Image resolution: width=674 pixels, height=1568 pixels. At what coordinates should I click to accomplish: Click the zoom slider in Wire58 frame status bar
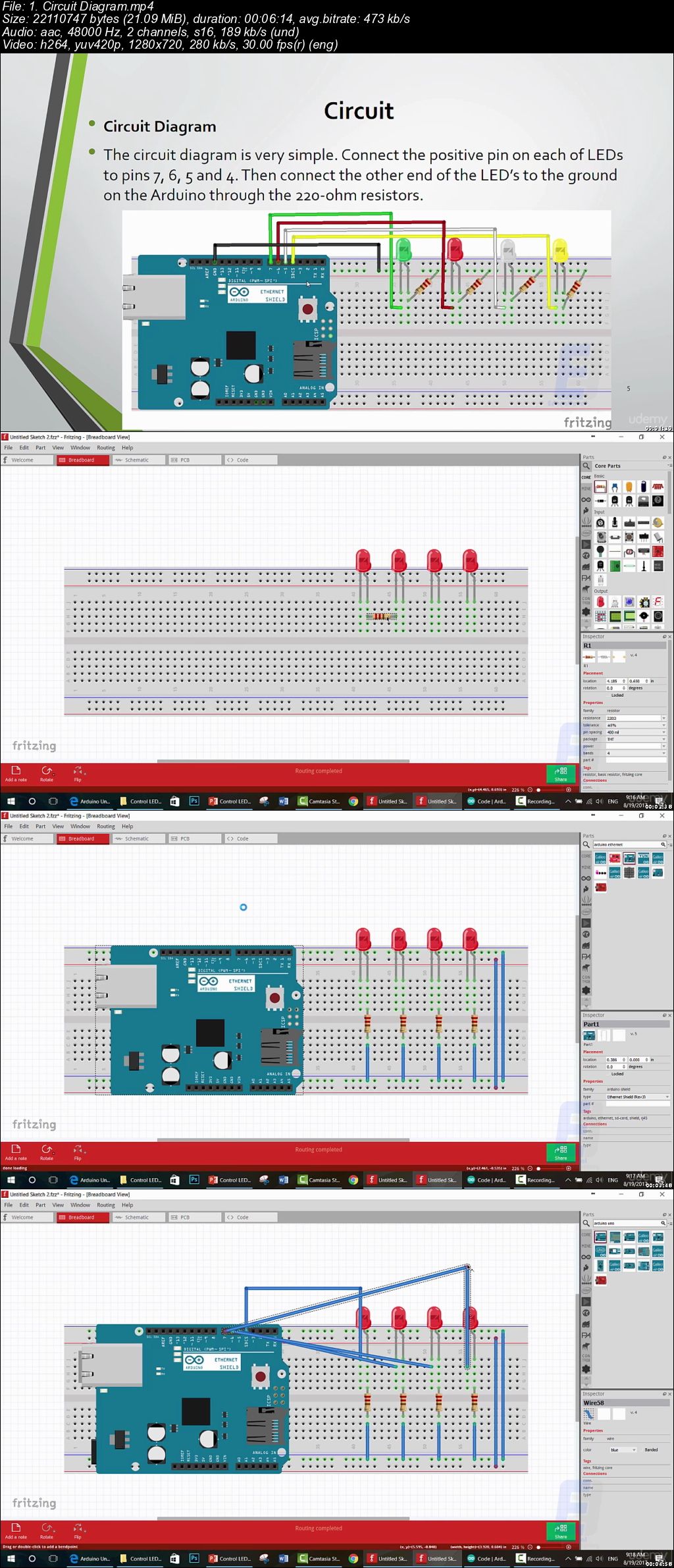point(552,1547)
